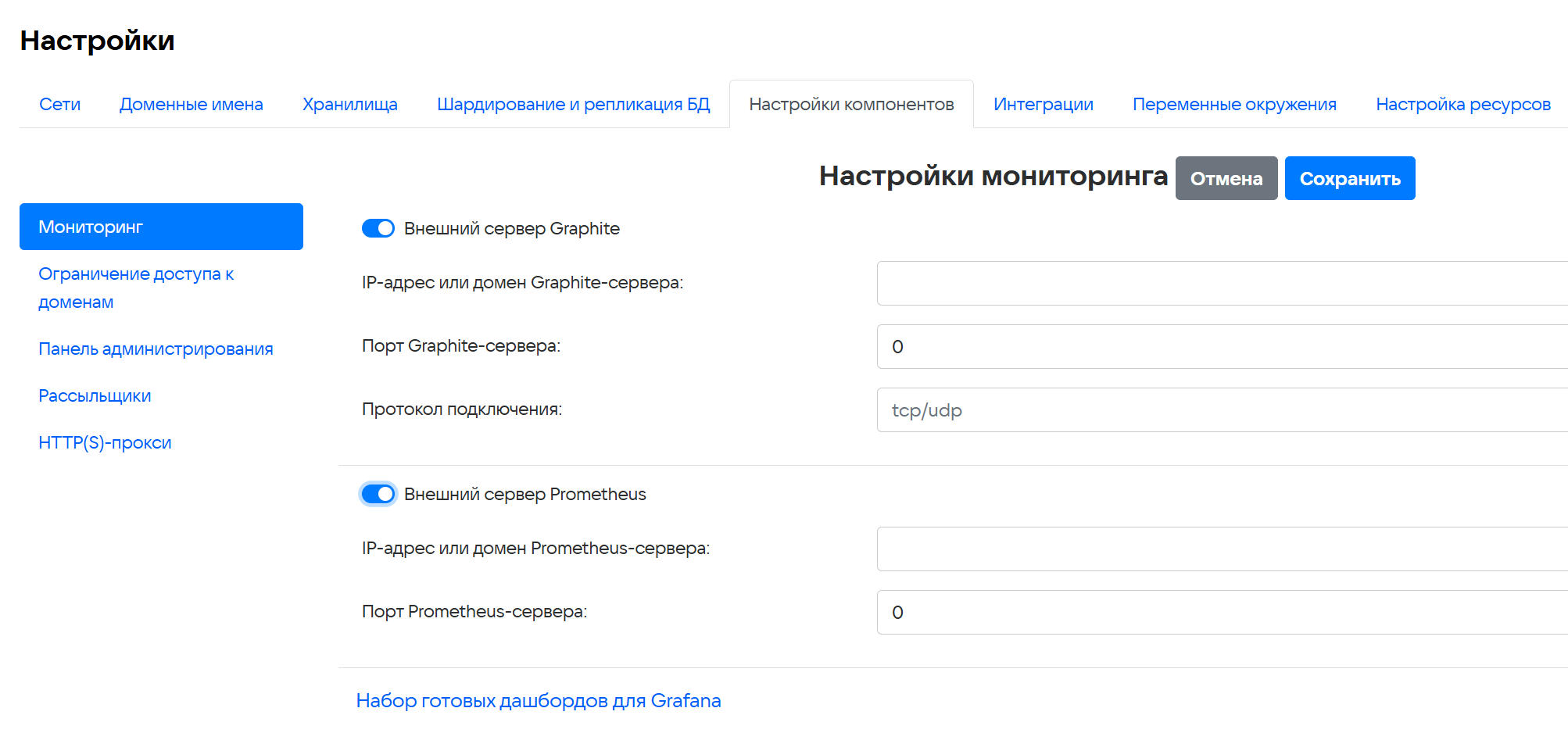Select Мониторинг in the sidebar

point(161,227)
